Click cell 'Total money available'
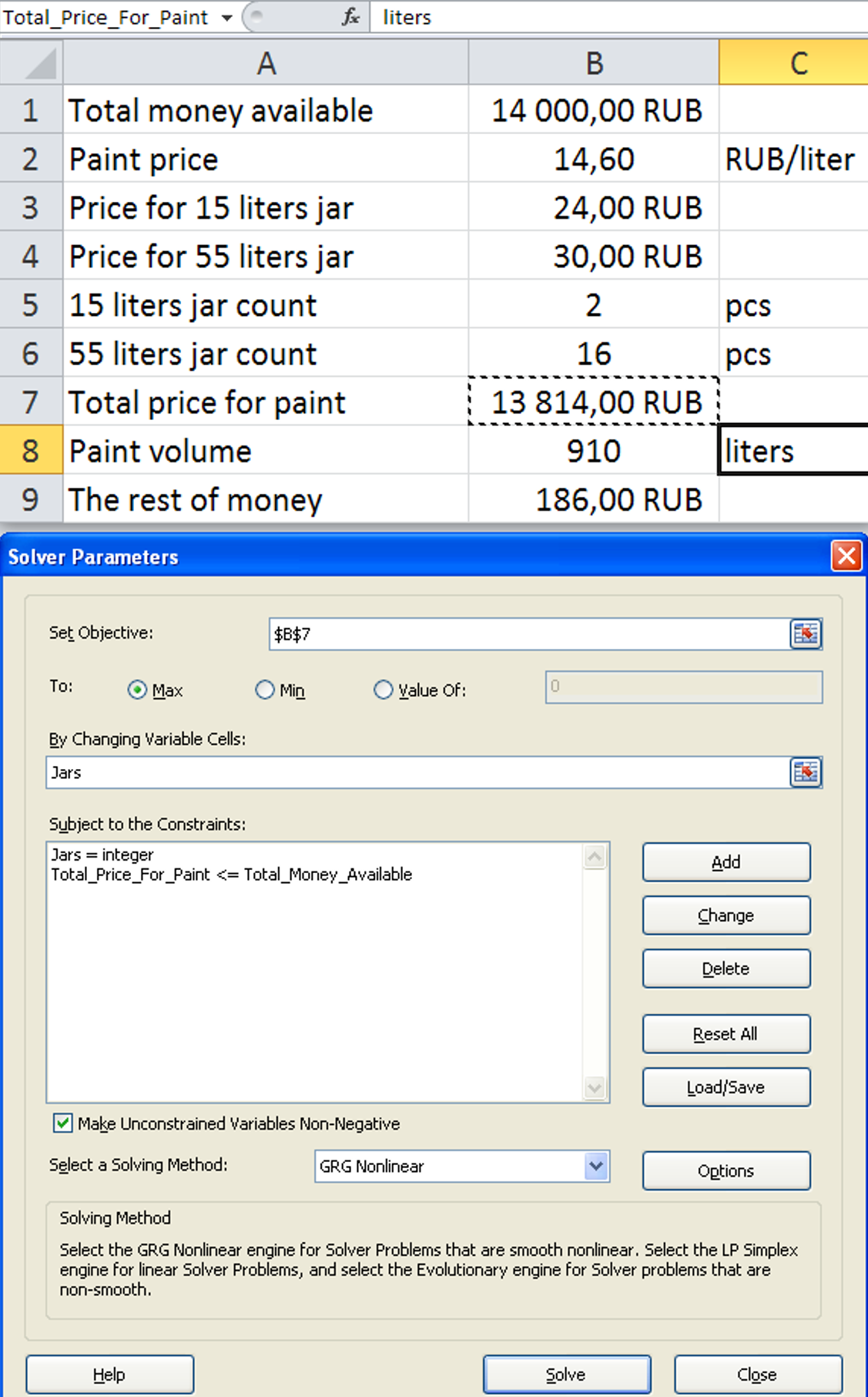868x1397 pixels. click(266, 110)
